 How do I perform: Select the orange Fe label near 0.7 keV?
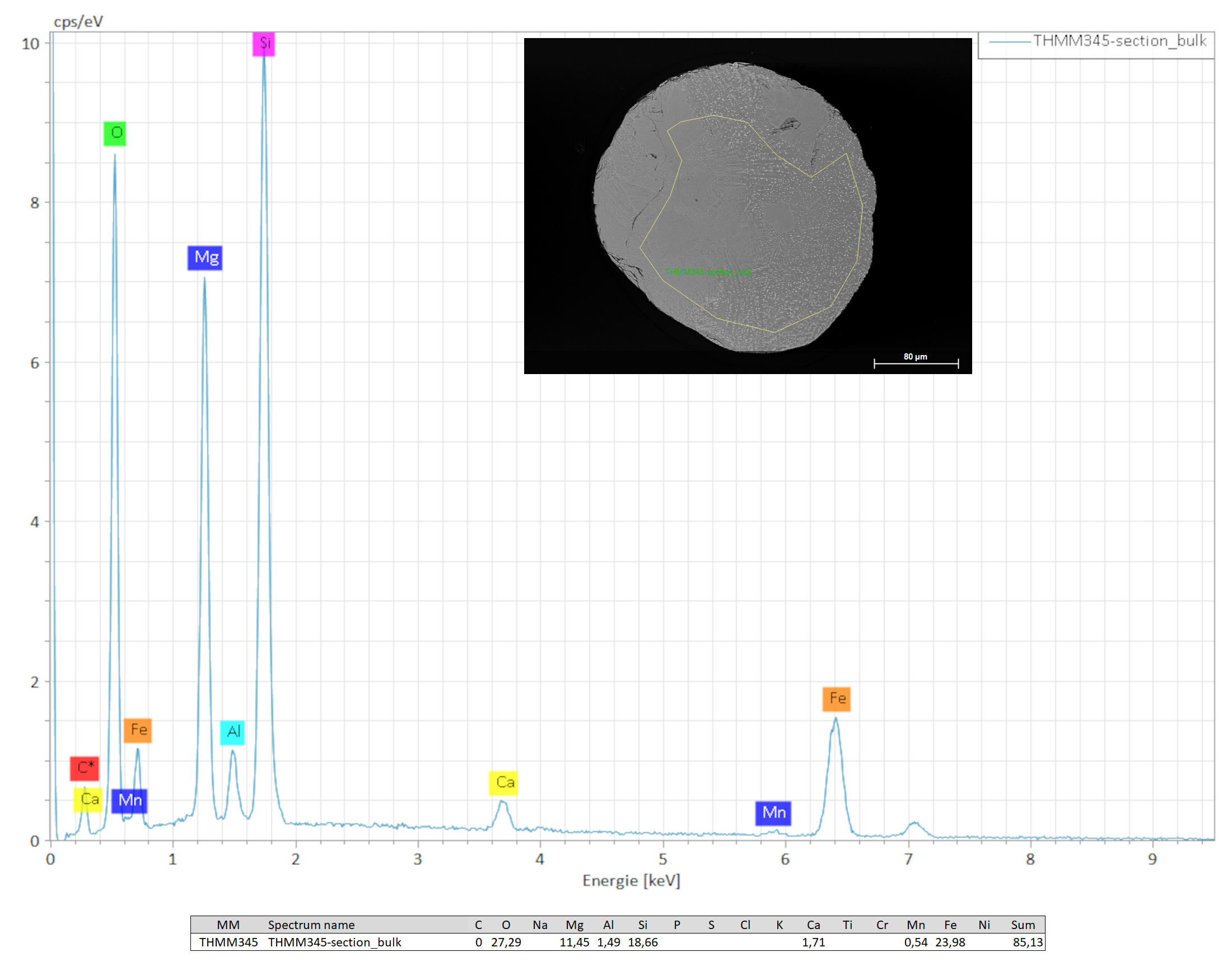point(137,730)
